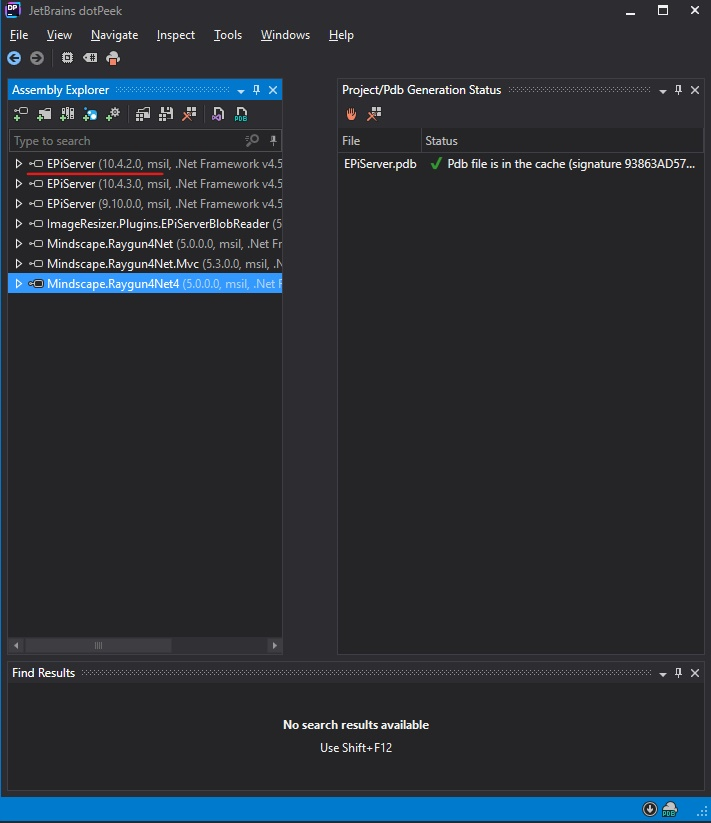This screenshot has width=711, height=823.
Task: Click the search options magnifier icon
Action: tap(252, 140)
